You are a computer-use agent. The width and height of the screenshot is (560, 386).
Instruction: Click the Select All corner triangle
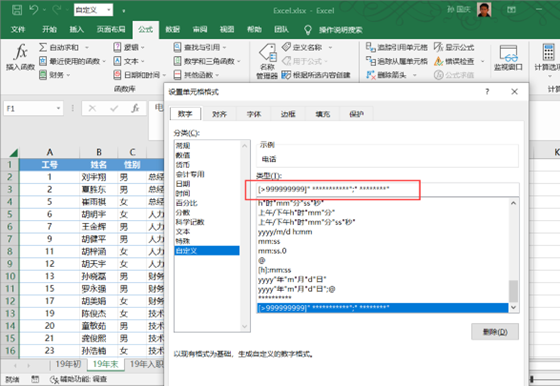point(13,153)
